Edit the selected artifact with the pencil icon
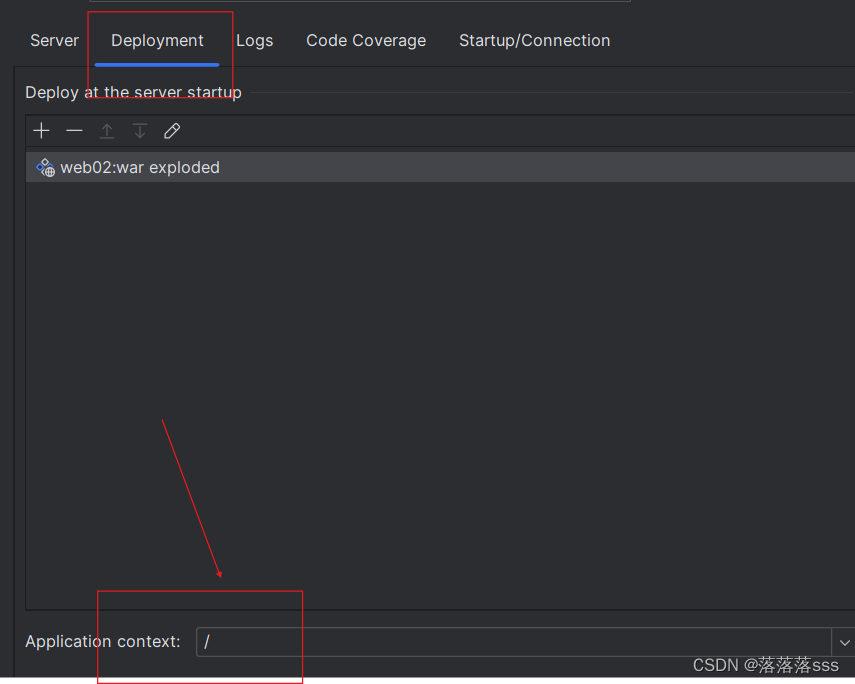This screenshot has height=684, width=855. coord(171,130)
